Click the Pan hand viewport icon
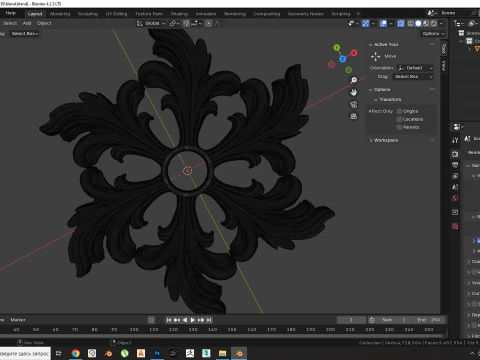The image size is (480, 360). click(354, 92)
